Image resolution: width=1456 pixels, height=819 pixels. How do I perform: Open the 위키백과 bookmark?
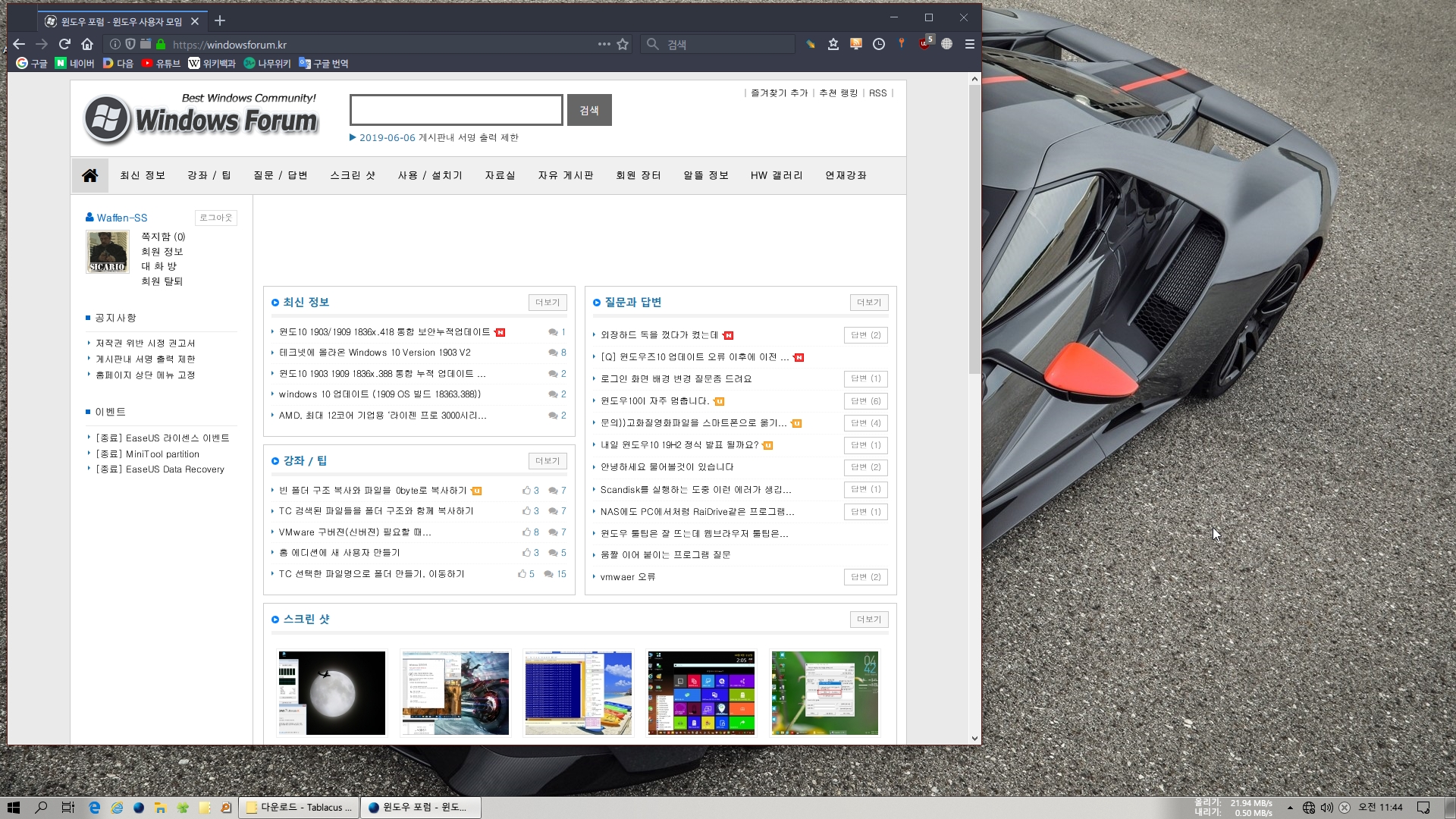212,64
